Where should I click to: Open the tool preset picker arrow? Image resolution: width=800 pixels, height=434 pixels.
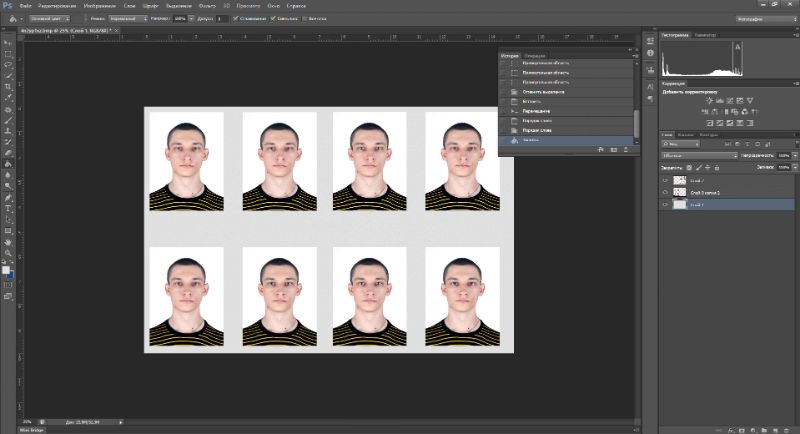point(21,19)
